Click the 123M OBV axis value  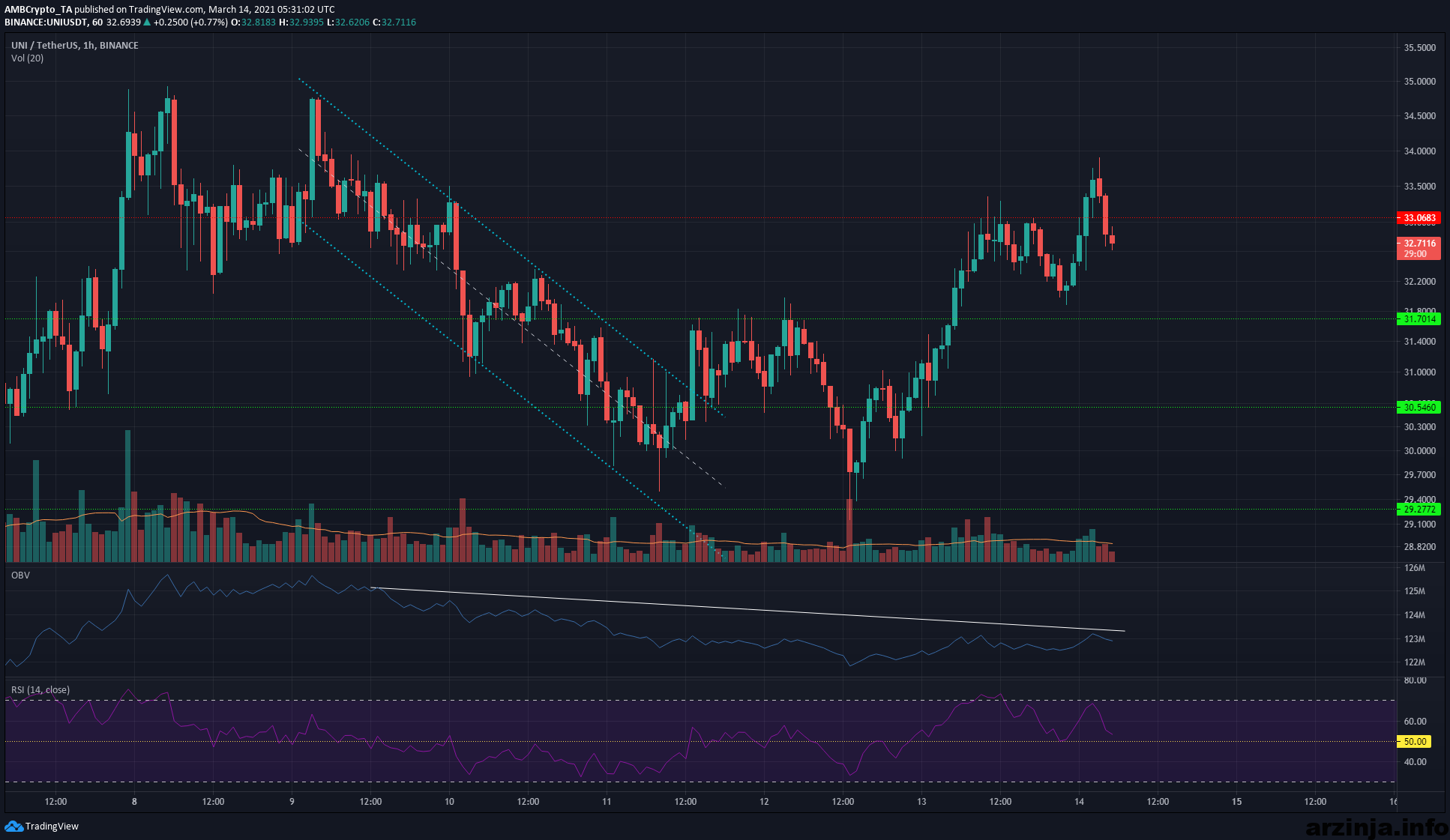tap(1414, 638)
